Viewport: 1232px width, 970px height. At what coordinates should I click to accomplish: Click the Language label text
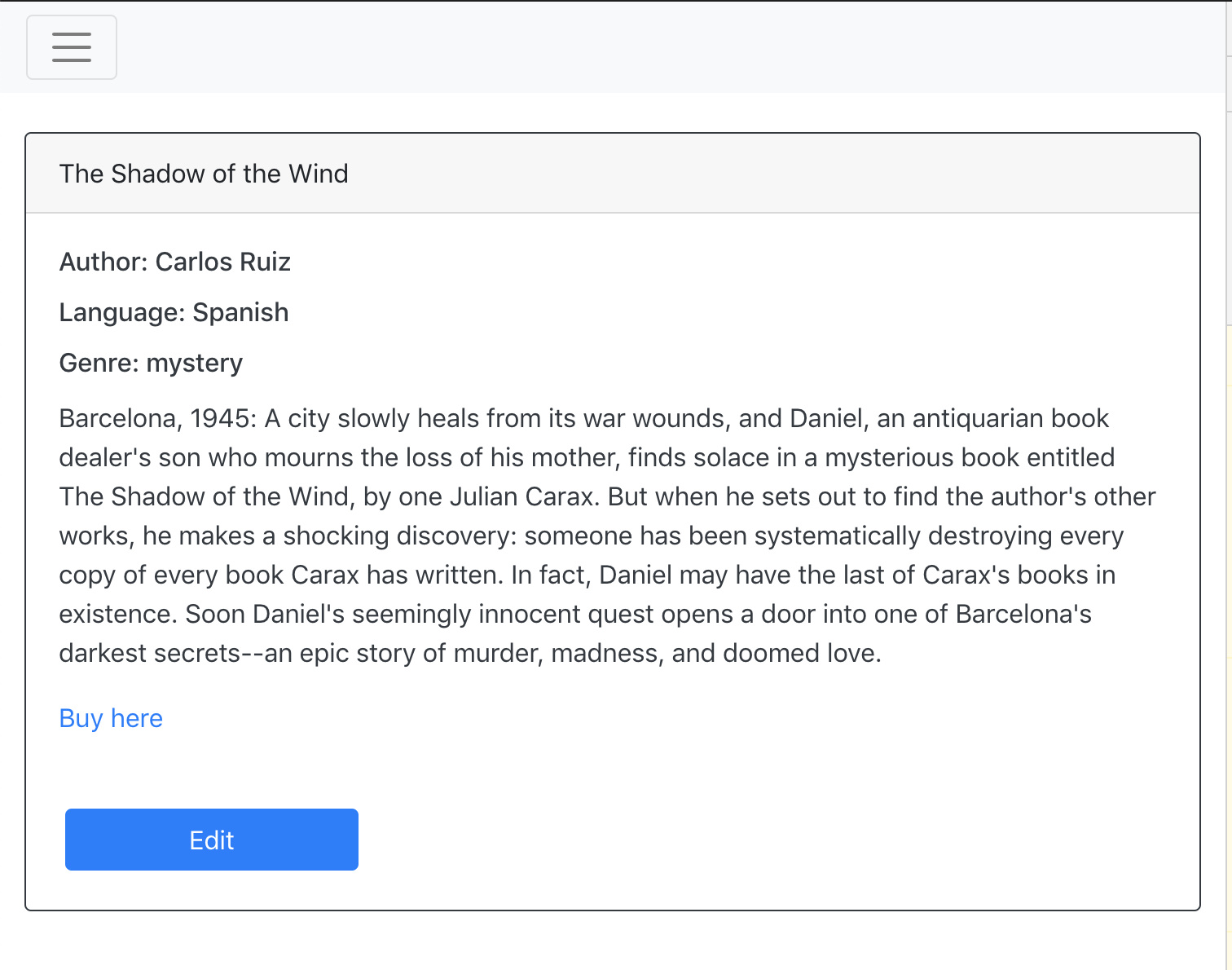pyautogui.click(x=122, y=312)
